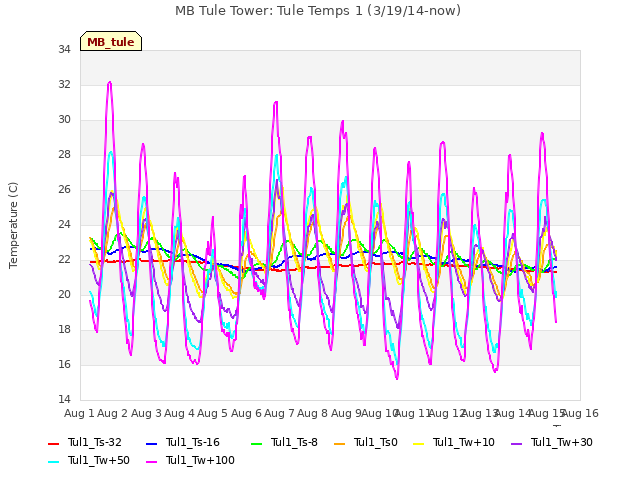The width and height of the screenshot is (640, 480).
Task: Select the Tul1_Ts0 legend label
Action: pyautogui.click(x=376, y=442)
